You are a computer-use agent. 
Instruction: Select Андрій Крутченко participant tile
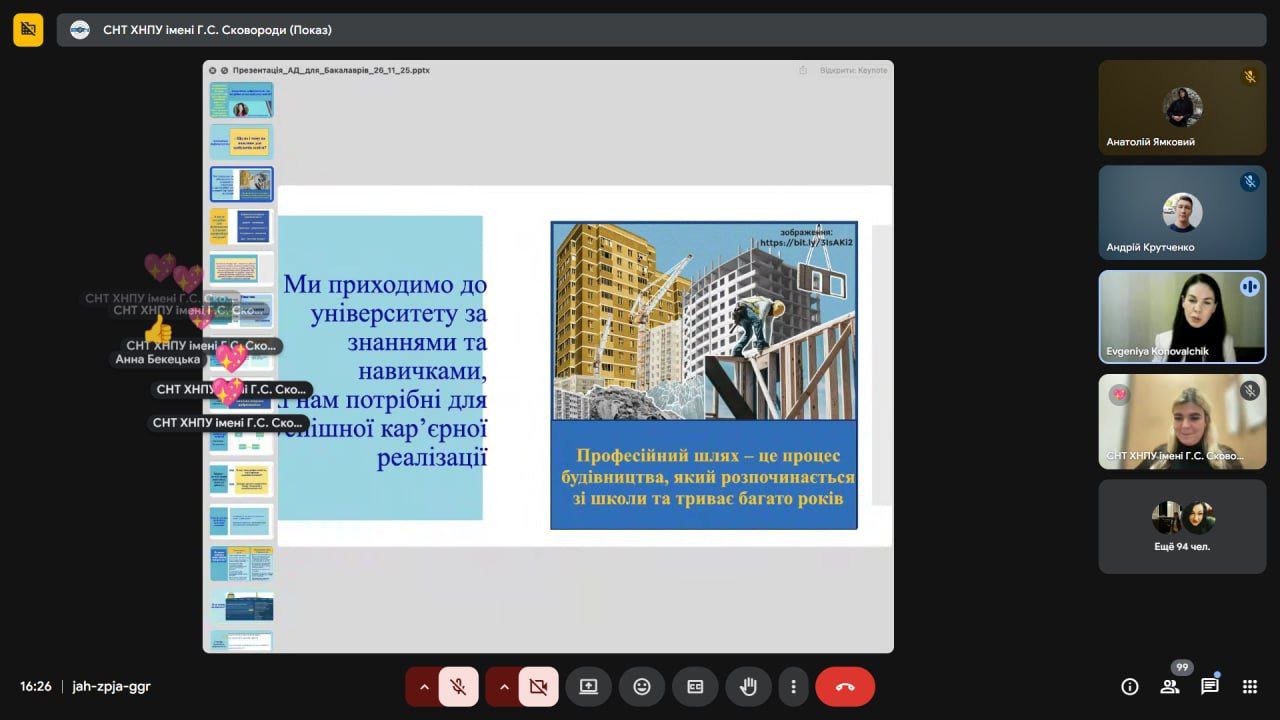[1182, 212]
